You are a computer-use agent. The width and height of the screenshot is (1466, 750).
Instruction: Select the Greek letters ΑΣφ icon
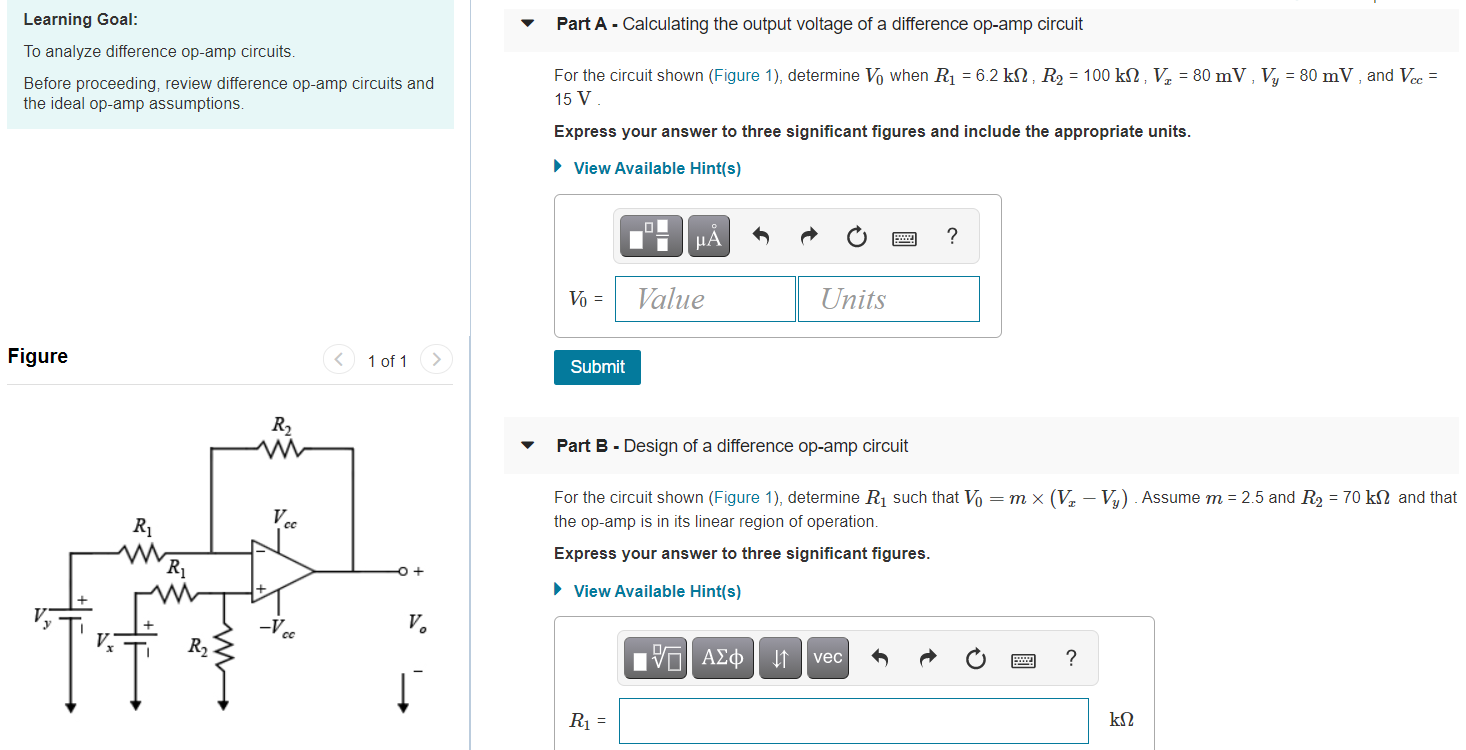pos(722,657)
